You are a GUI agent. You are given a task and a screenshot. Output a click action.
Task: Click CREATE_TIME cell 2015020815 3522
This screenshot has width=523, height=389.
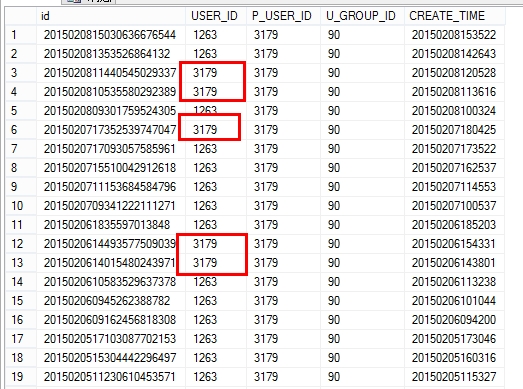click(454, 35)
